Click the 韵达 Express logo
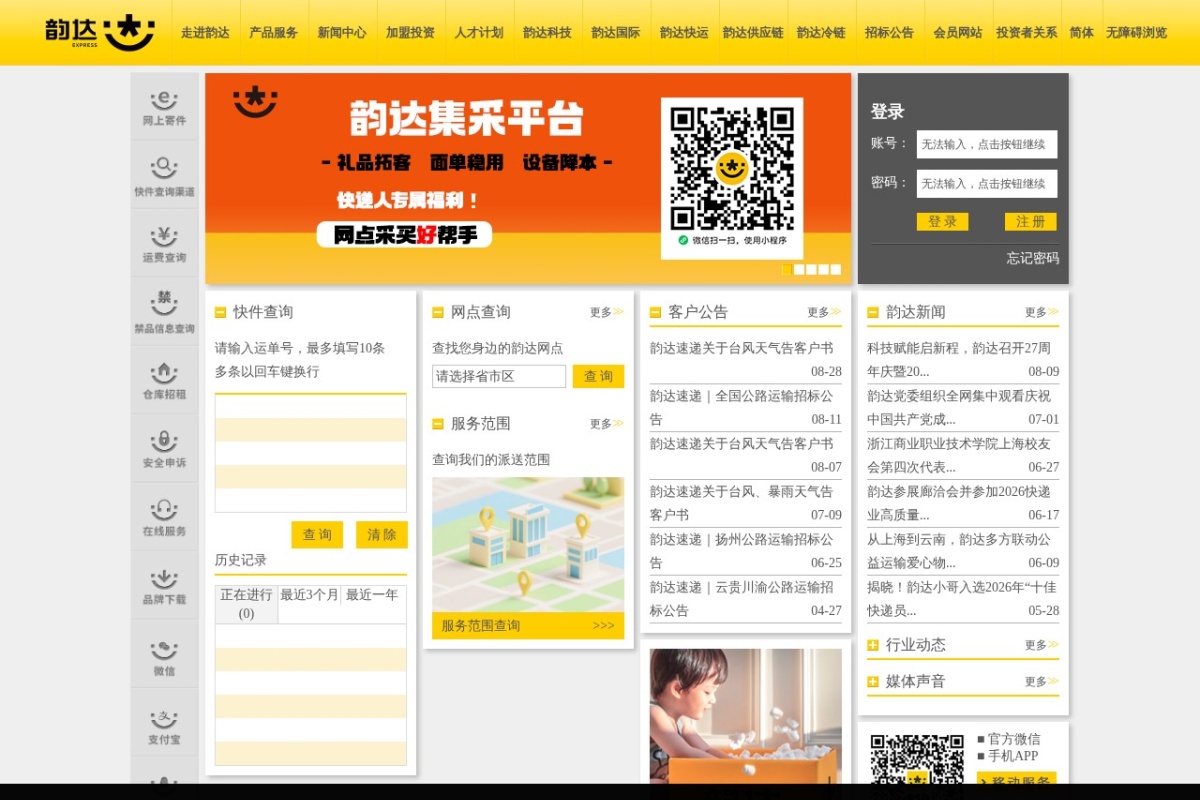Screen dimensions: 1200x800 click(100, 32)
